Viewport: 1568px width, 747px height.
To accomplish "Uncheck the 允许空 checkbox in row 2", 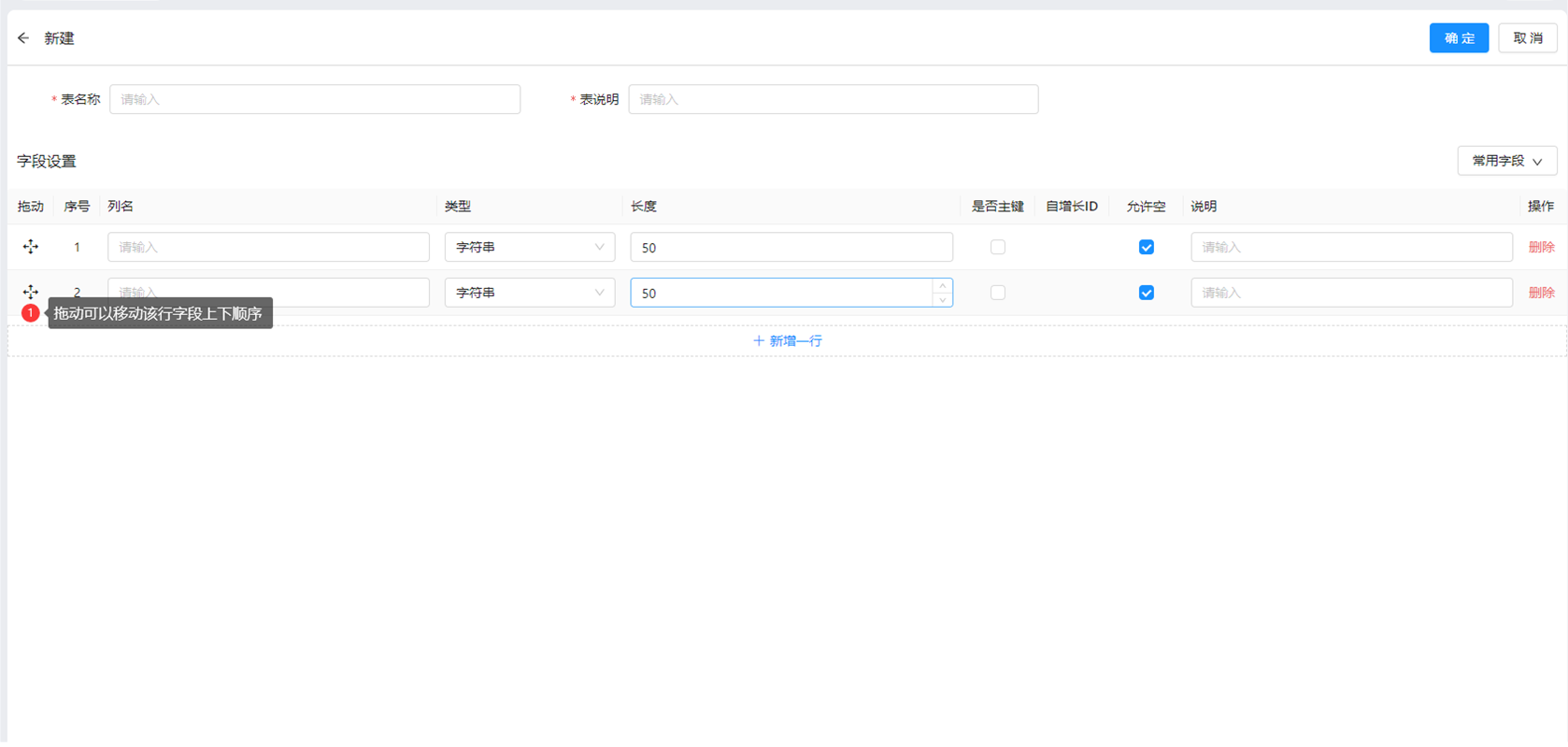I will coord(1146,293).
